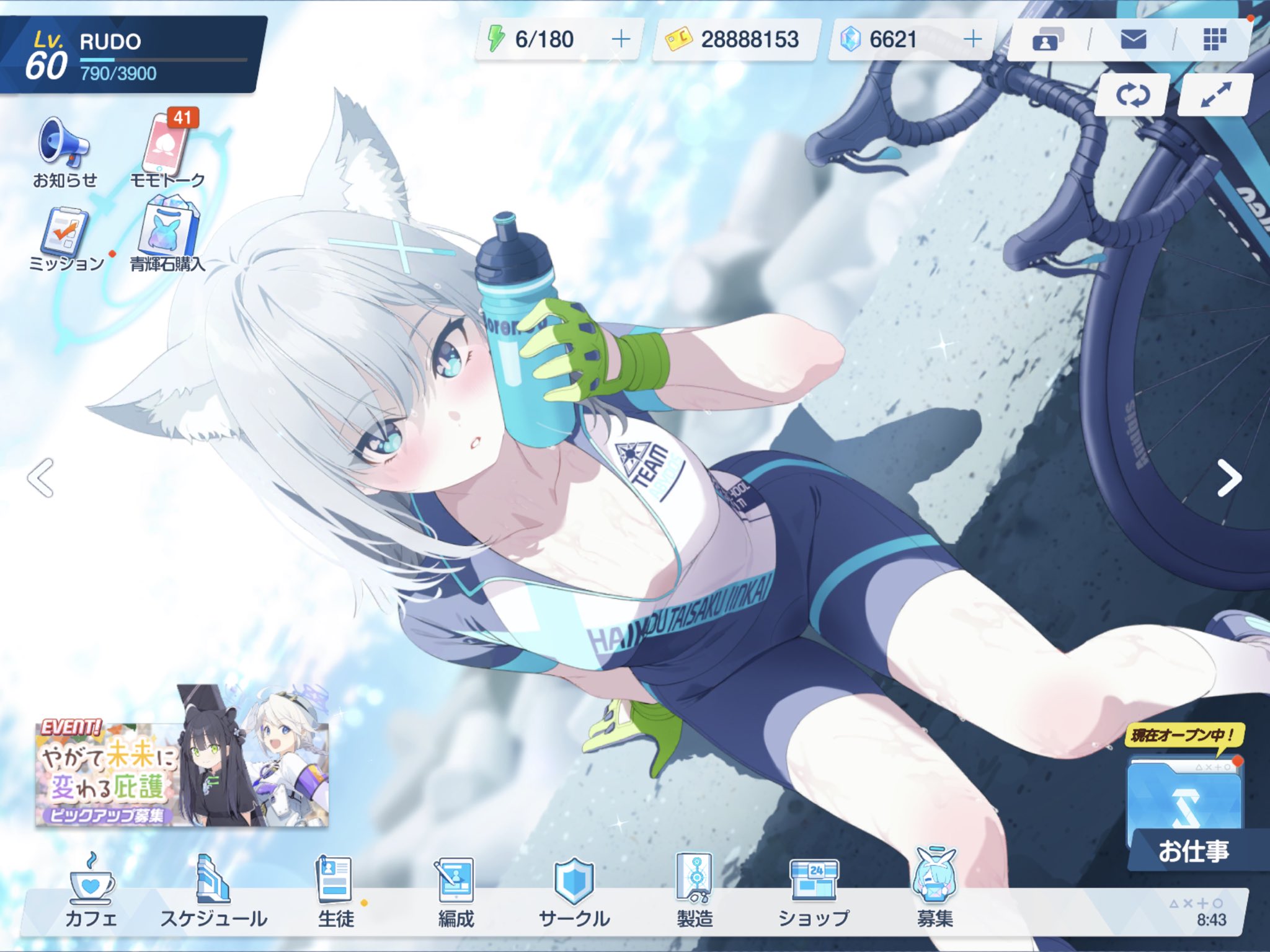Open the 募集 recruitment button

(935, 892)
